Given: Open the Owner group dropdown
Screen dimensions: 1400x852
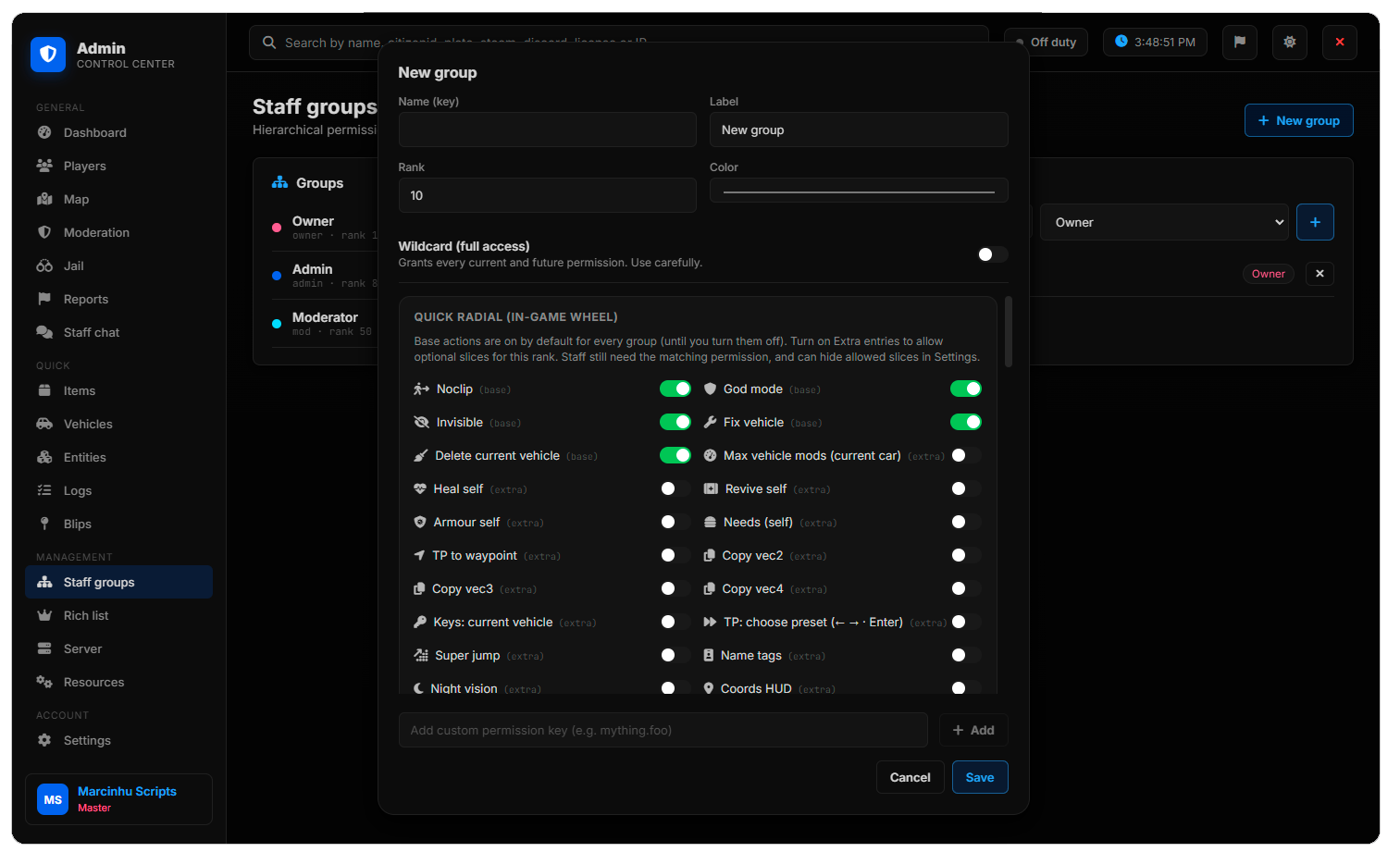Looking at the screenshot, I should [1164, 222].
